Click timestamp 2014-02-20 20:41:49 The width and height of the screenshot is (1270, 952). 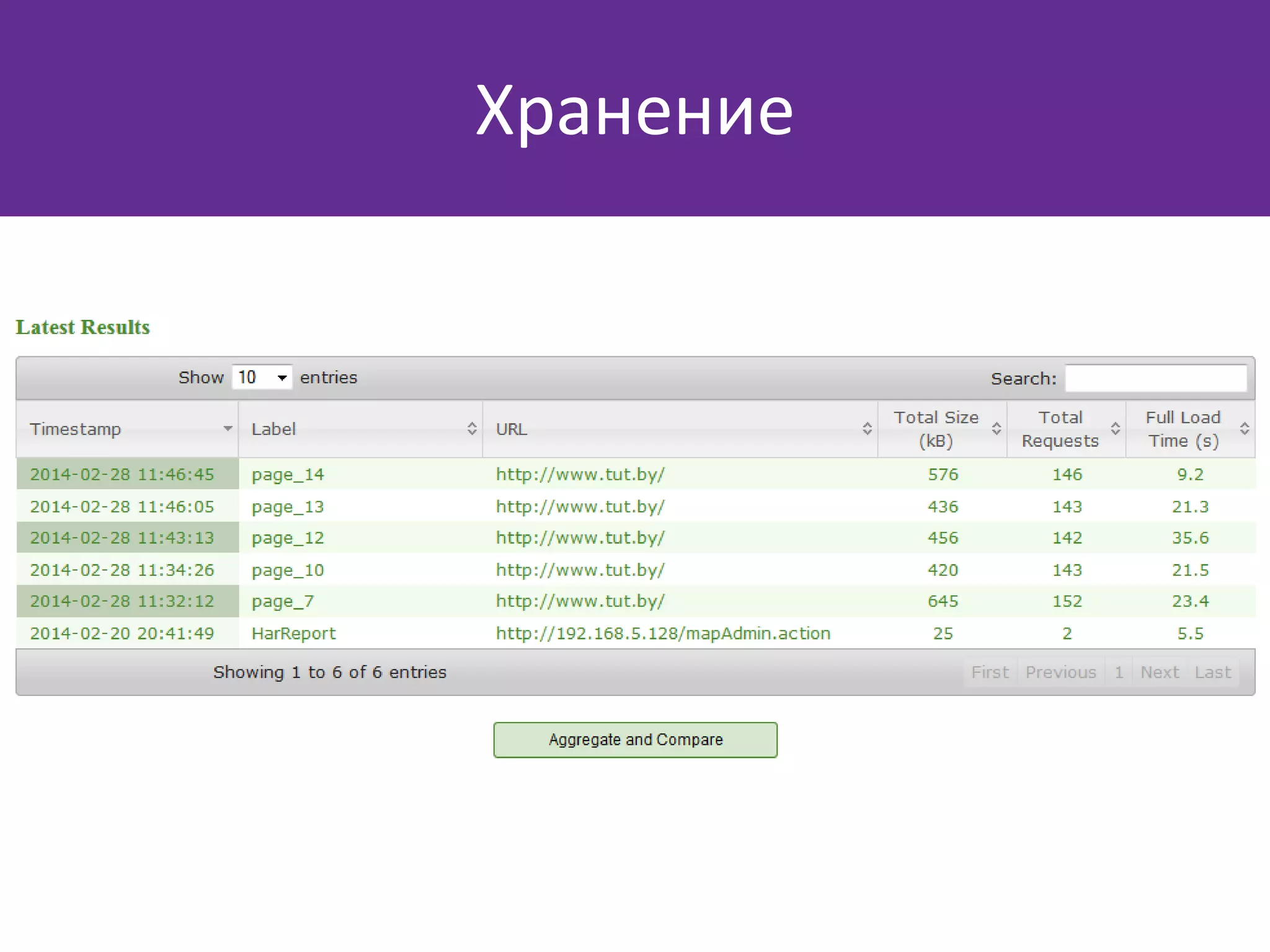point(122,633)
